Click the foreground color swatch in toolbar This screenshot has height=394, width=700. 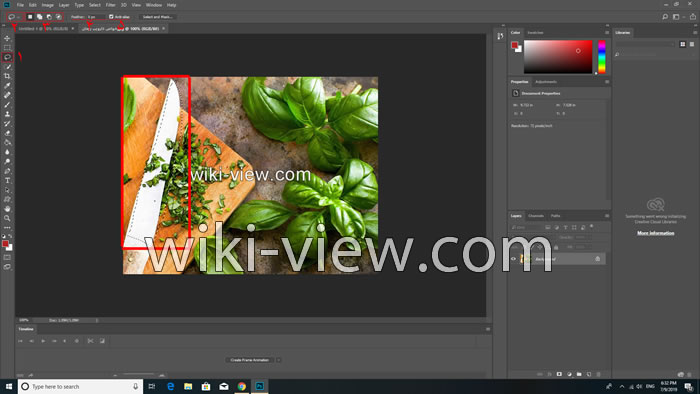point(5,244)
